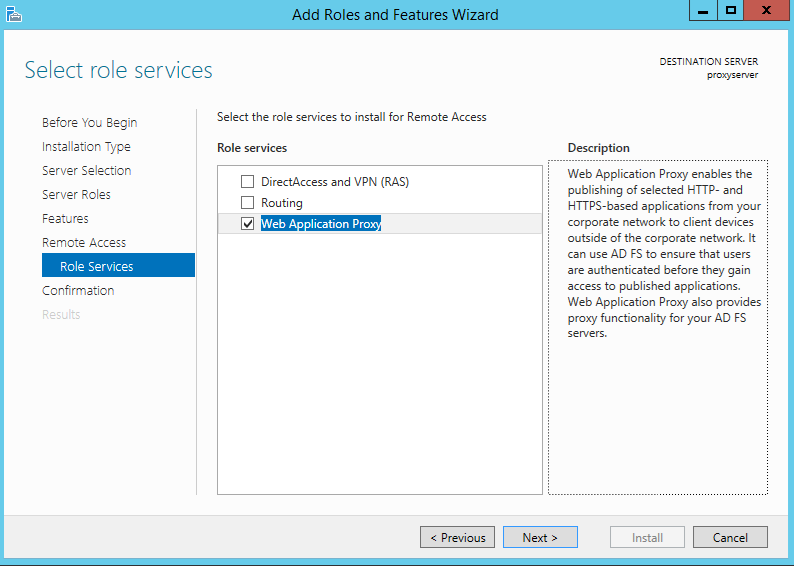
Task: Navigate to the Server Roles step
Action: click(x=76, y=194)
